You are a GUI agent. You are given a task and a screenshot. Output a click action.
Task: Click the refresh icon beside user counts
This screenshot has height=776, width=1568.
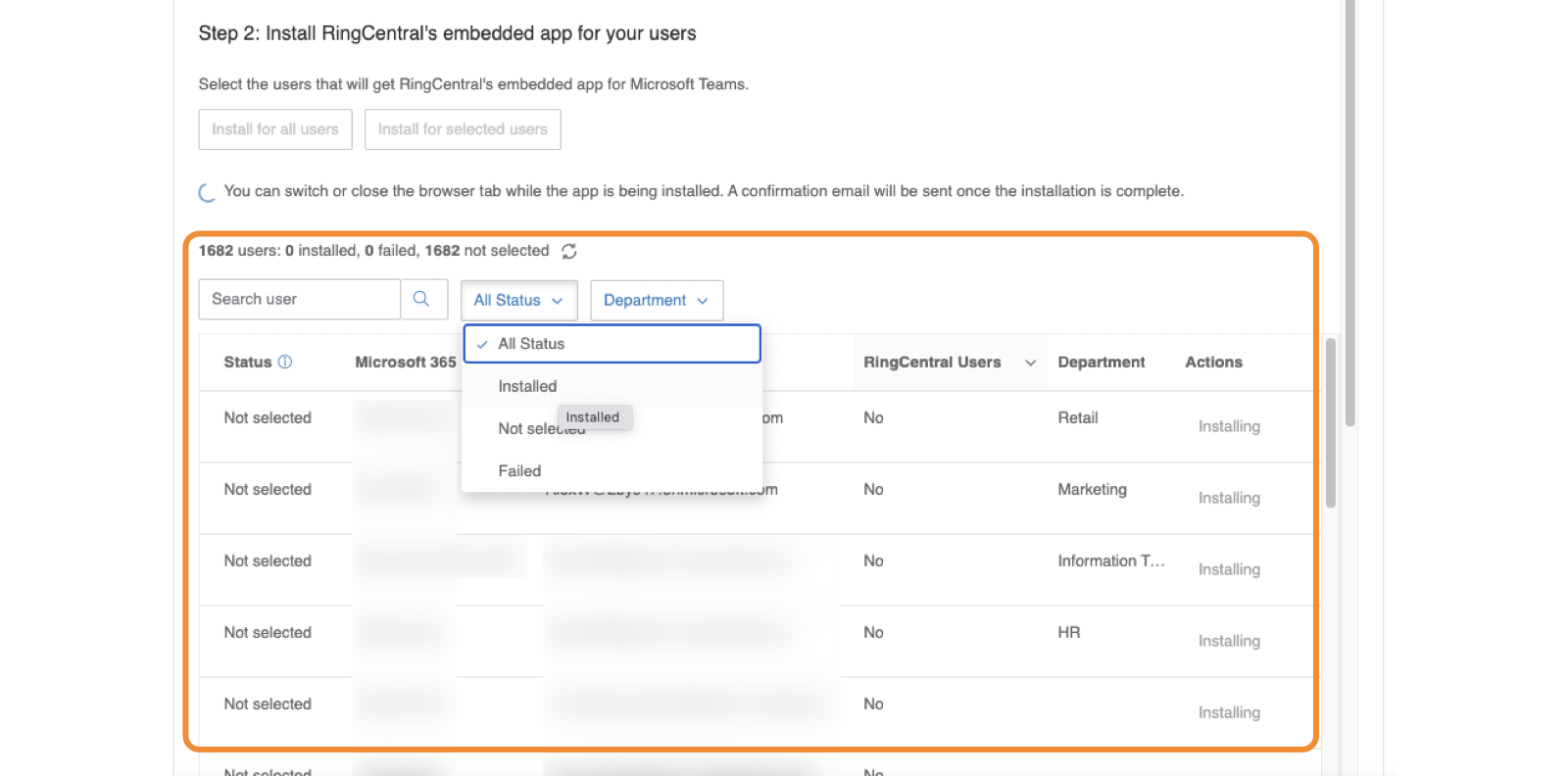pyautogui.click(x=569, y=252)
